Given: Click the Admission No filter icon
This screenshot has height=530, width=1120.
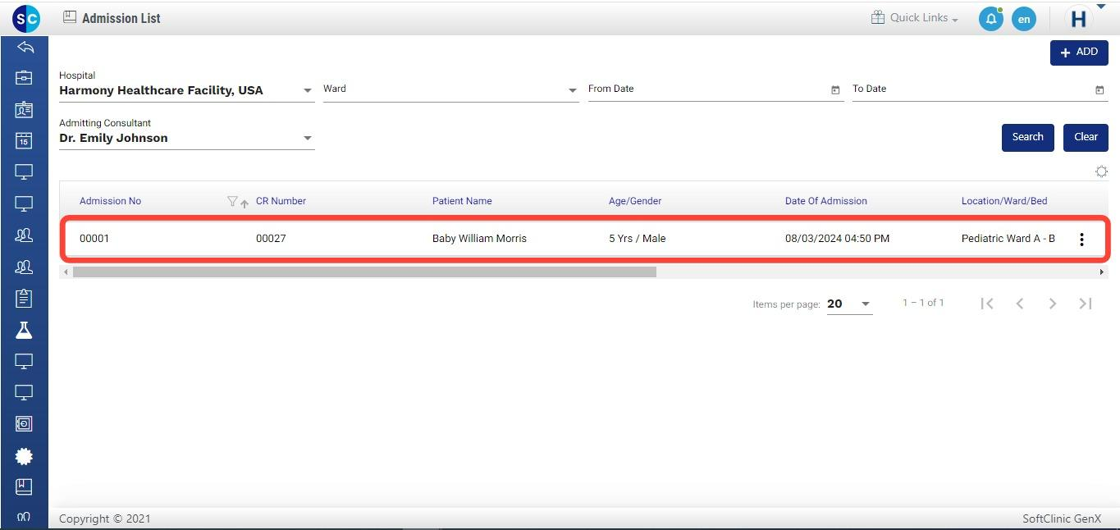Looking at the screenshot, I should (x=232, y=202).
